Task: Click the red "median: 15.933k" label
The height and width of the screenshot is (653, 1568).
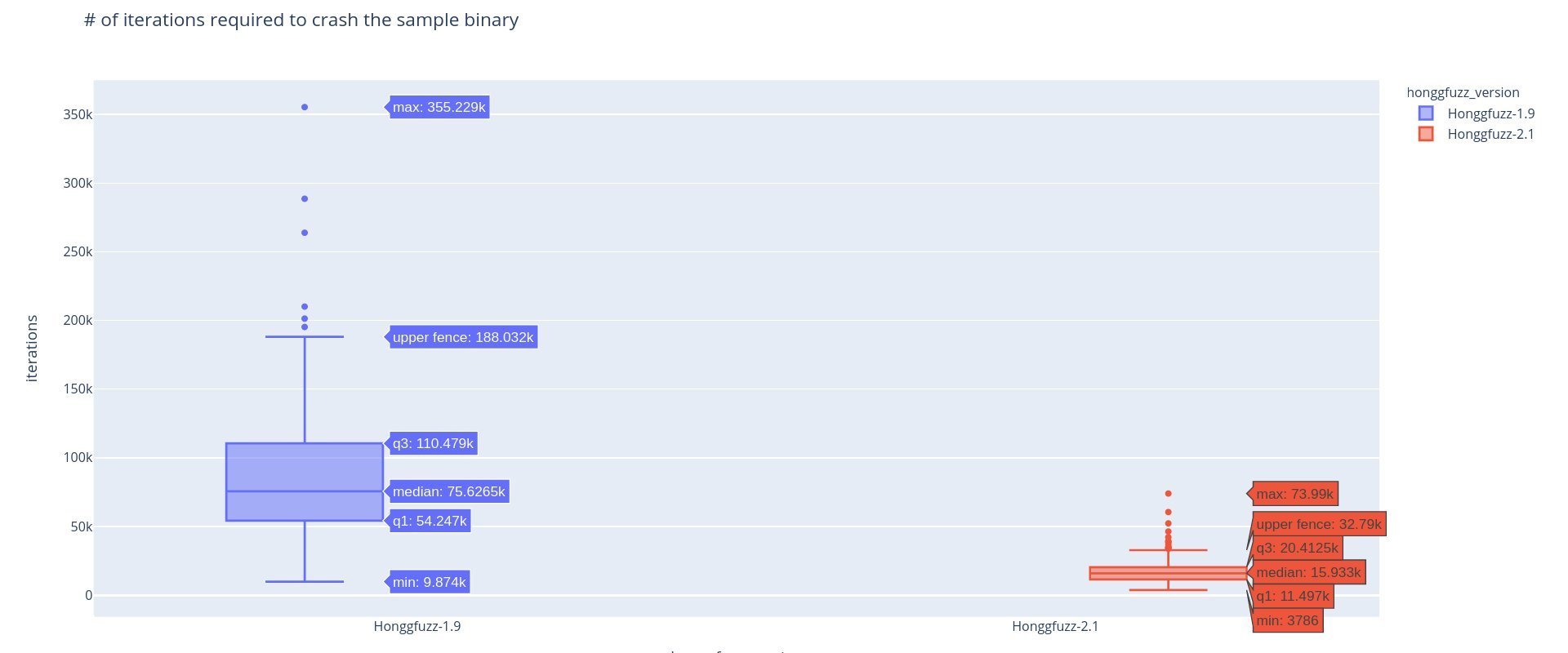Action: (x=1308, y=572)
